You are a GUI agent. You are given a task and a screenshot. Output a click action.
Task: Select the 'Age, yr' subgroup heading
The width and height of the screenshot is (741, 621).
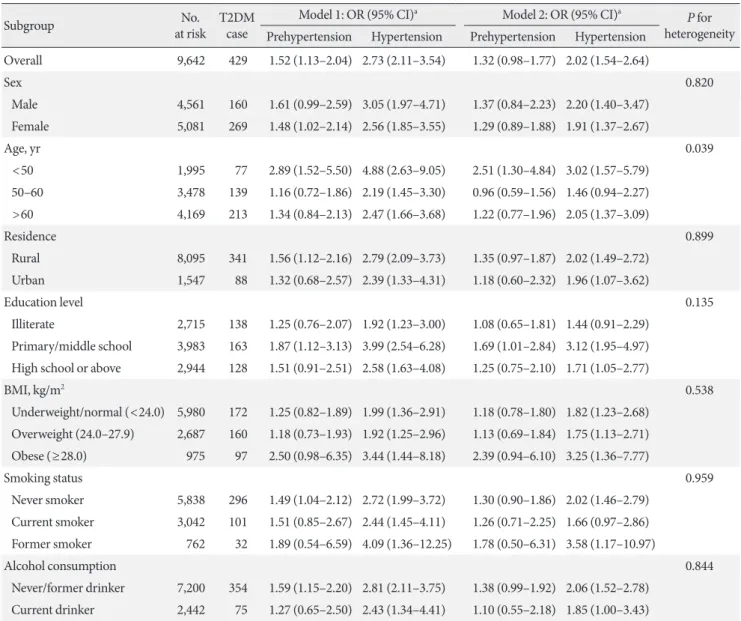(x=22, y=148)
